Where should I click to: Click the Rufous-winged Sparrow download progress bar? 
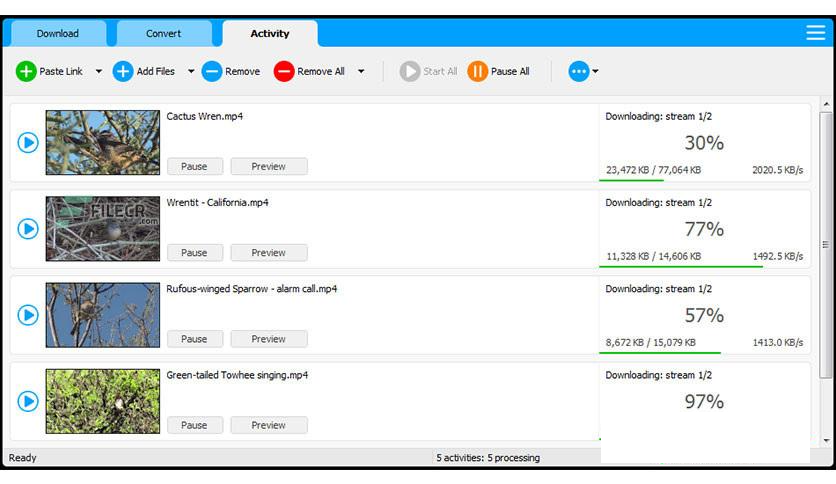click(x=660, y=353)
